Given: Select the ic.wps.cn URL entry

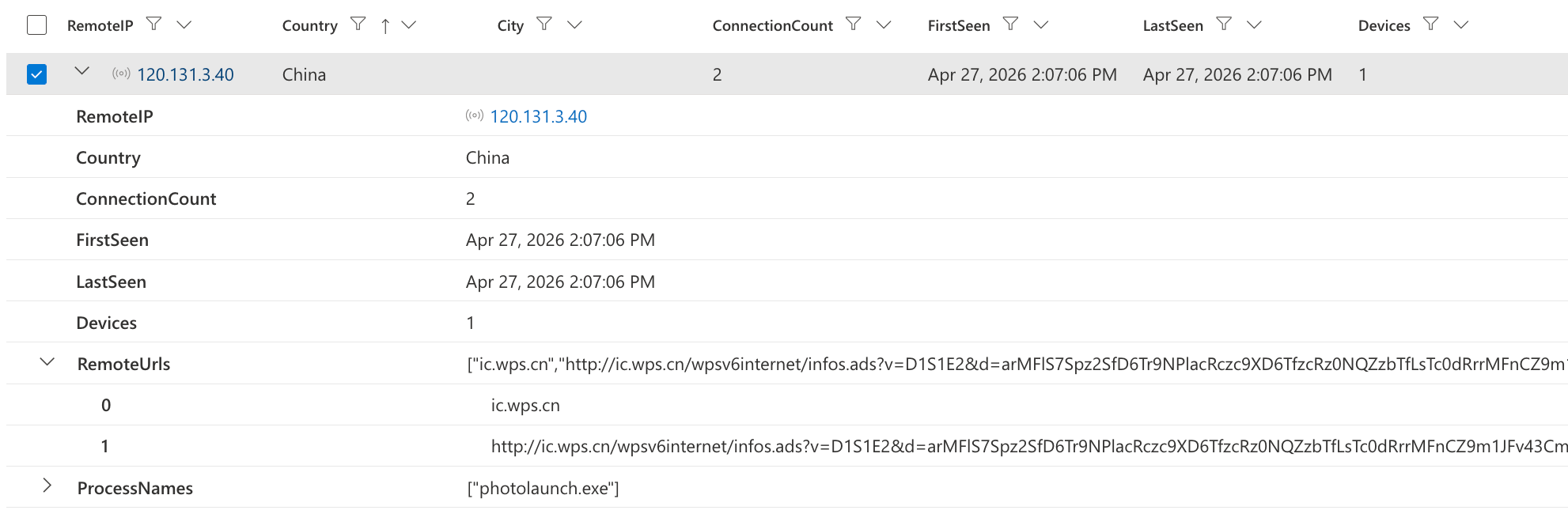Looking at the screenshot, I should pos(525,405).
